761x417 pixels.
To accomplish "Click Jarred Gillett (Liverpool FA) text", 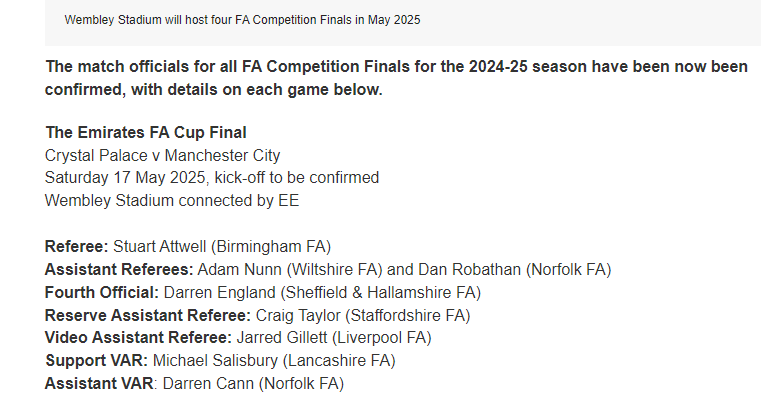I will coord(334,337).
